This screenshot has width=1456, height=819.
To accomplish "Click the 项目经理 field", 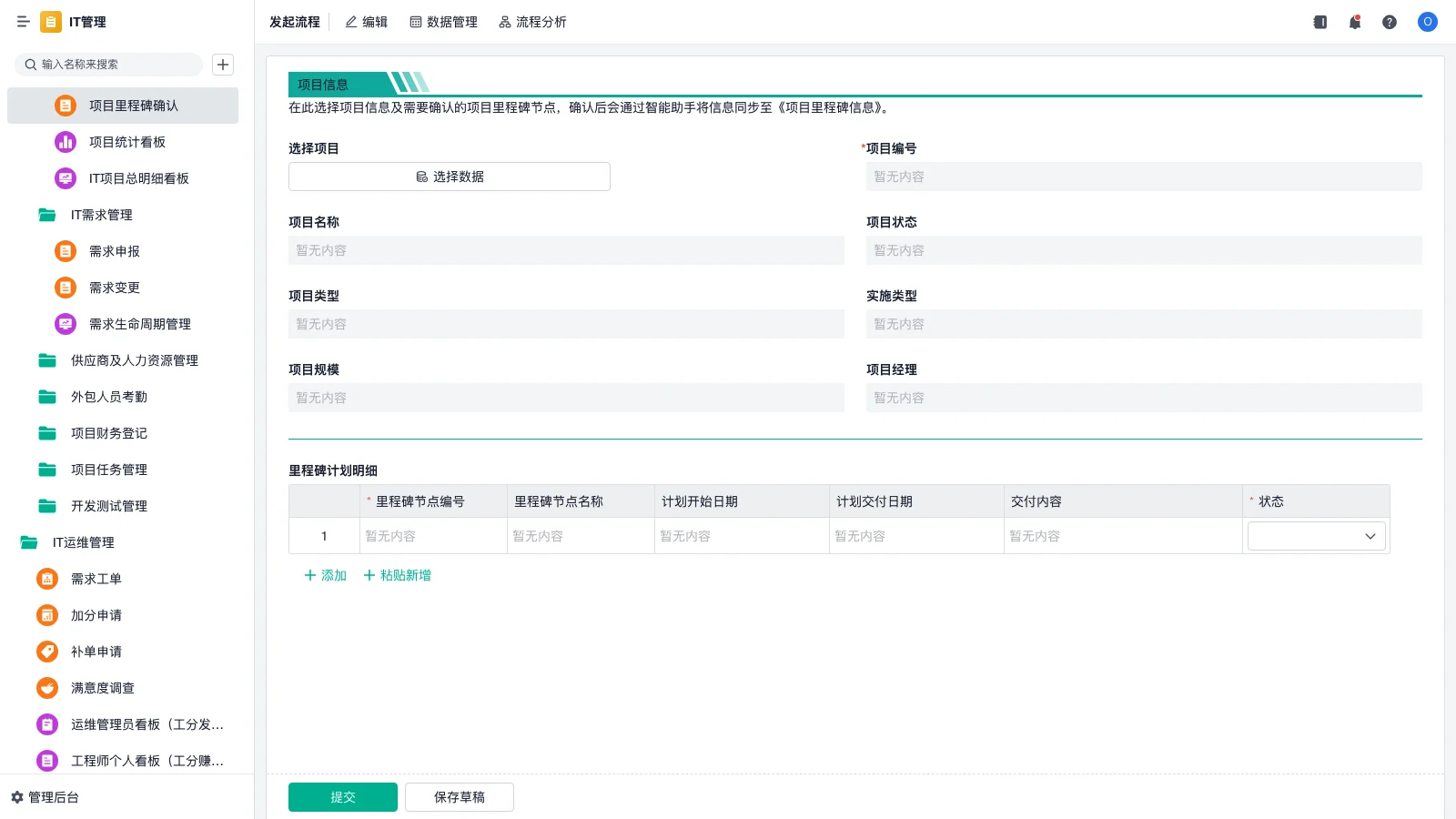I will [1144, 398].
